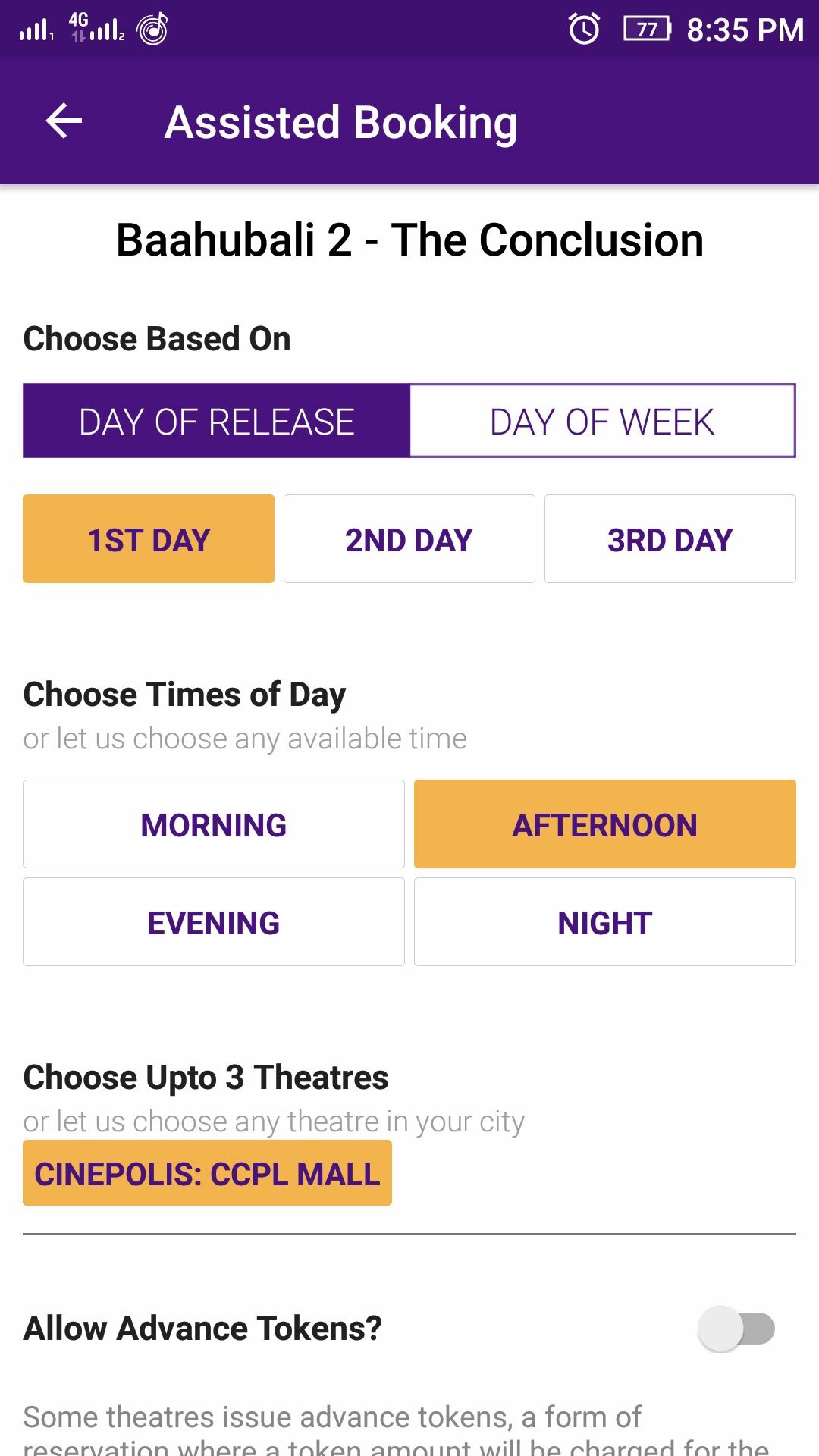This screenshot has width=819, height=1456.
Task: Tap the first SIM signal bars
Action: (x=36, y=30)
